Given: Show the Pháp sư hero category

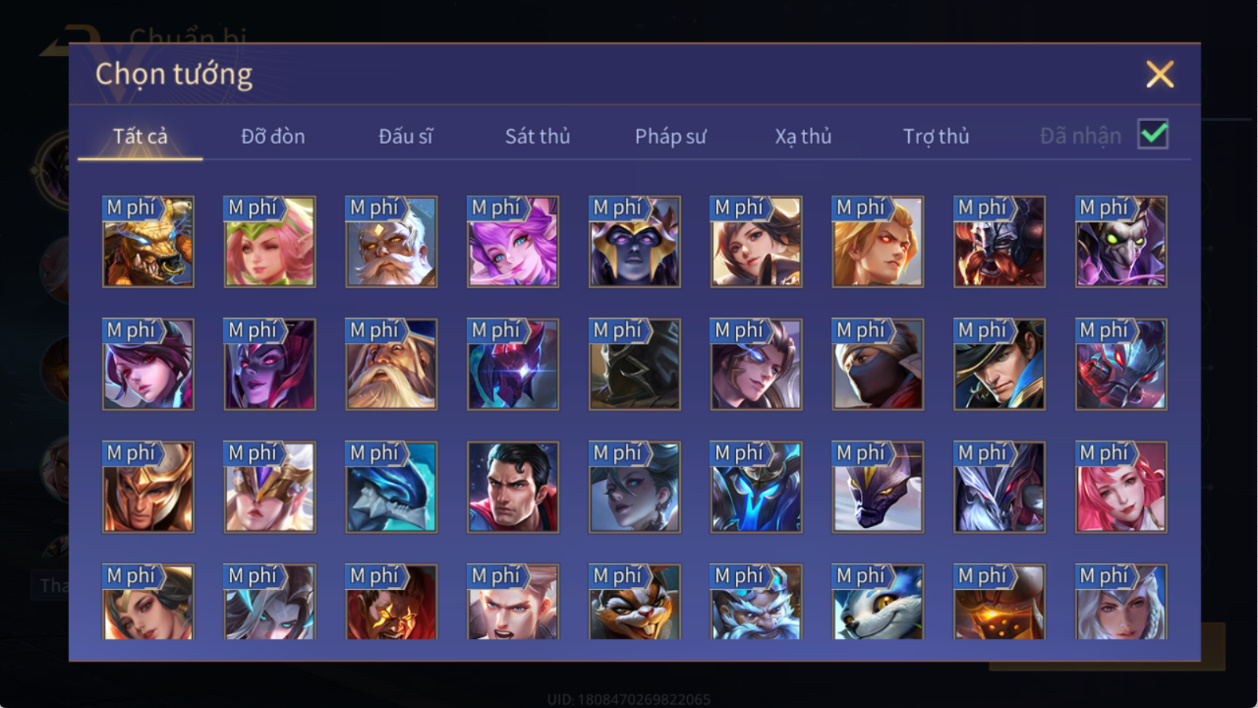Looking at the screenshot, I should 670,136.
